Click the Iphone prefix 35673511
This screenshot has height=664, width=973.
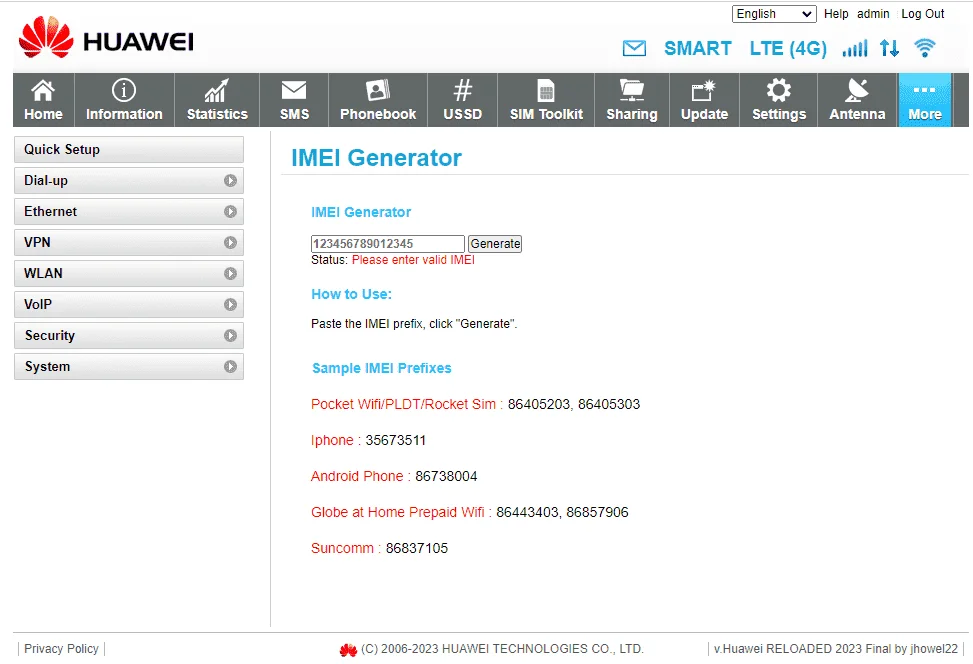pos(395,441)
